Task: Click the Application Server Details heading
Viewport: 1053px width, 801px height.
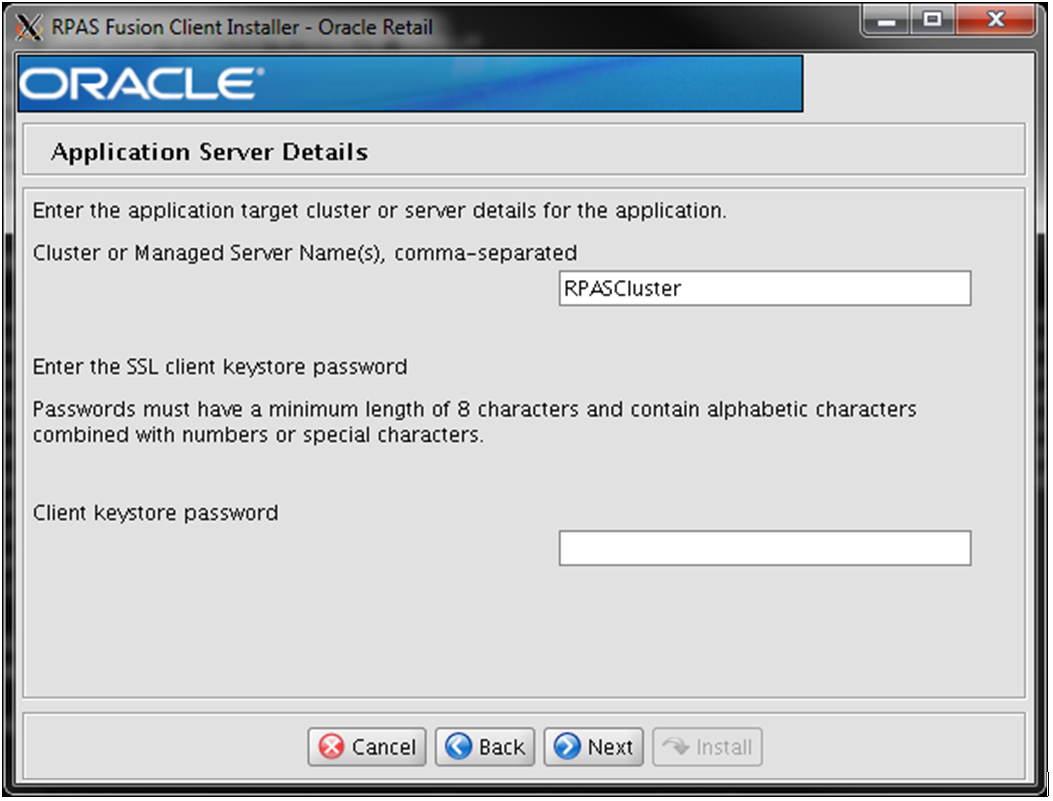Action: (209, 152)
